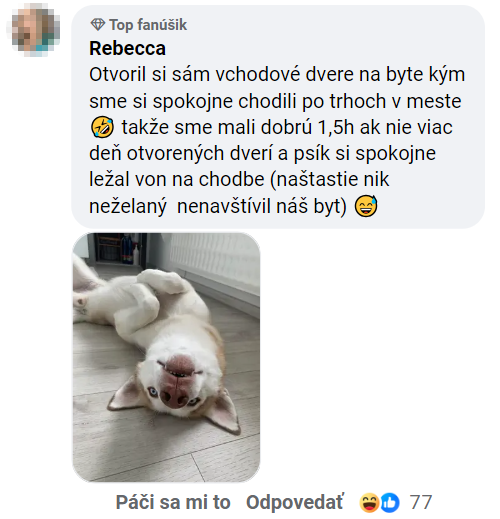Click the husky's pink nose in the photo
500x519 pixels.
tap(174, 398)
